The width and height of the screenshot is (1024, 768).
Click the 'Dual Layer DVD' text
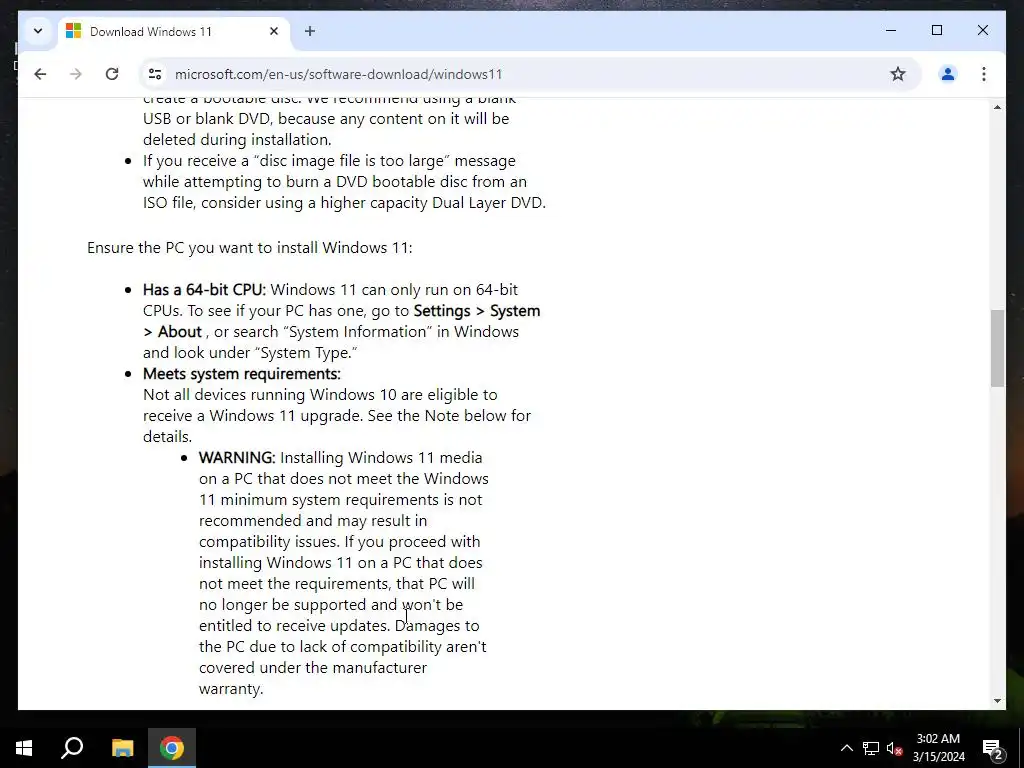pos(487,202)
